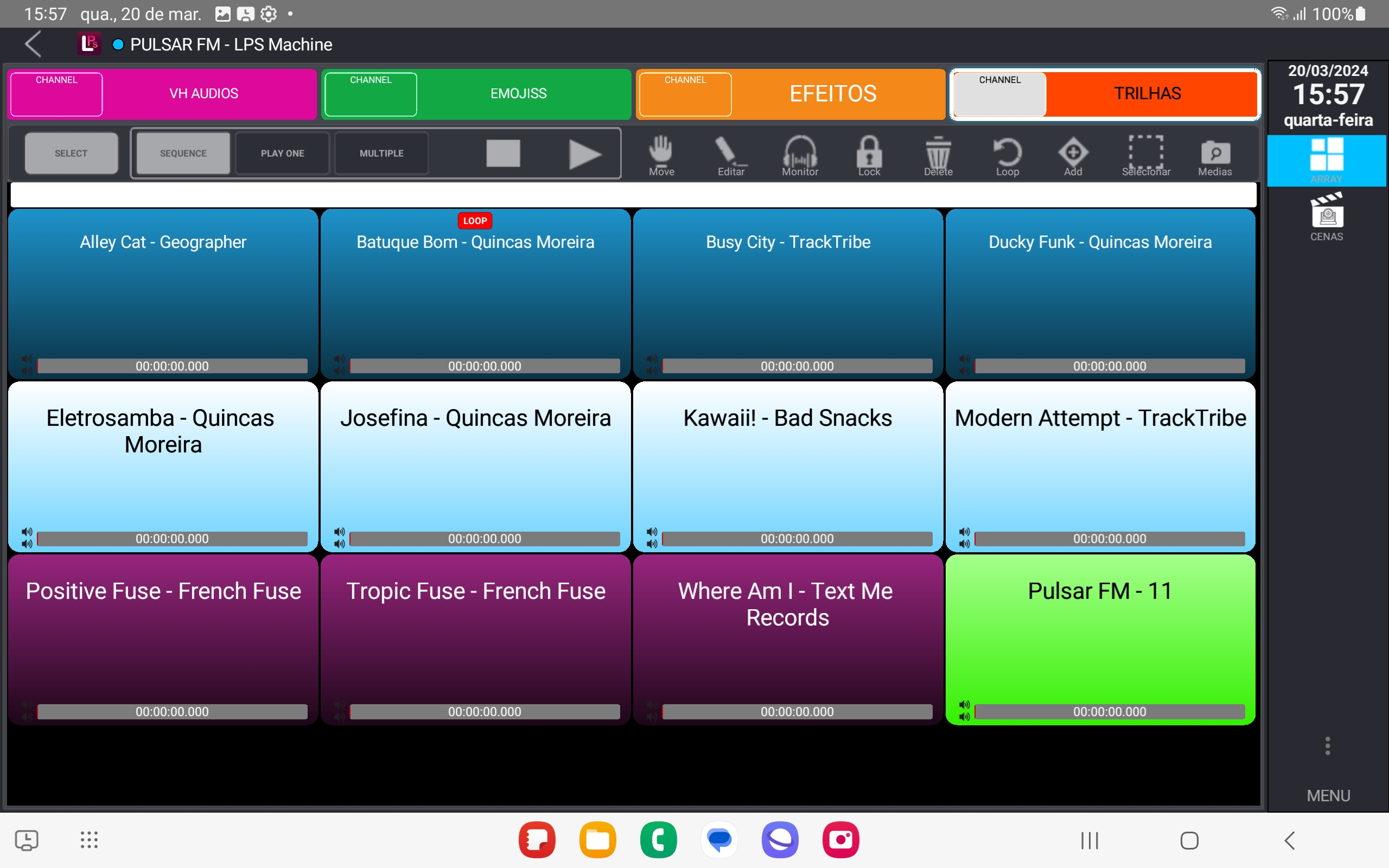Play the Kawaii! - Bad Snacks pad
The width and height of the screenshot is (1389, 868).
(788, 466)
